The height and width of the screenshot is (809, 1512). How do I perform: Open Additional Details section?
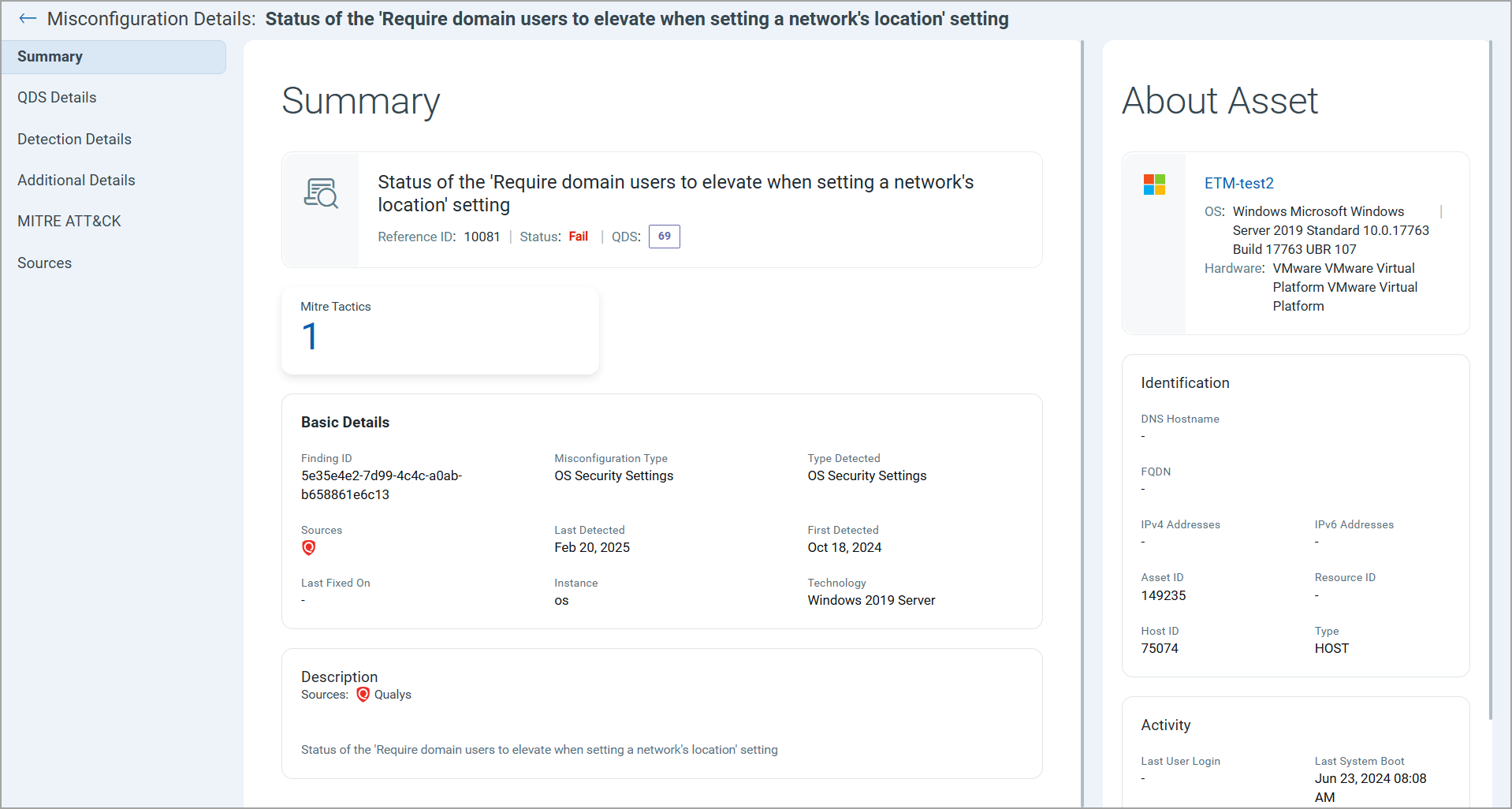pos(76,181)
